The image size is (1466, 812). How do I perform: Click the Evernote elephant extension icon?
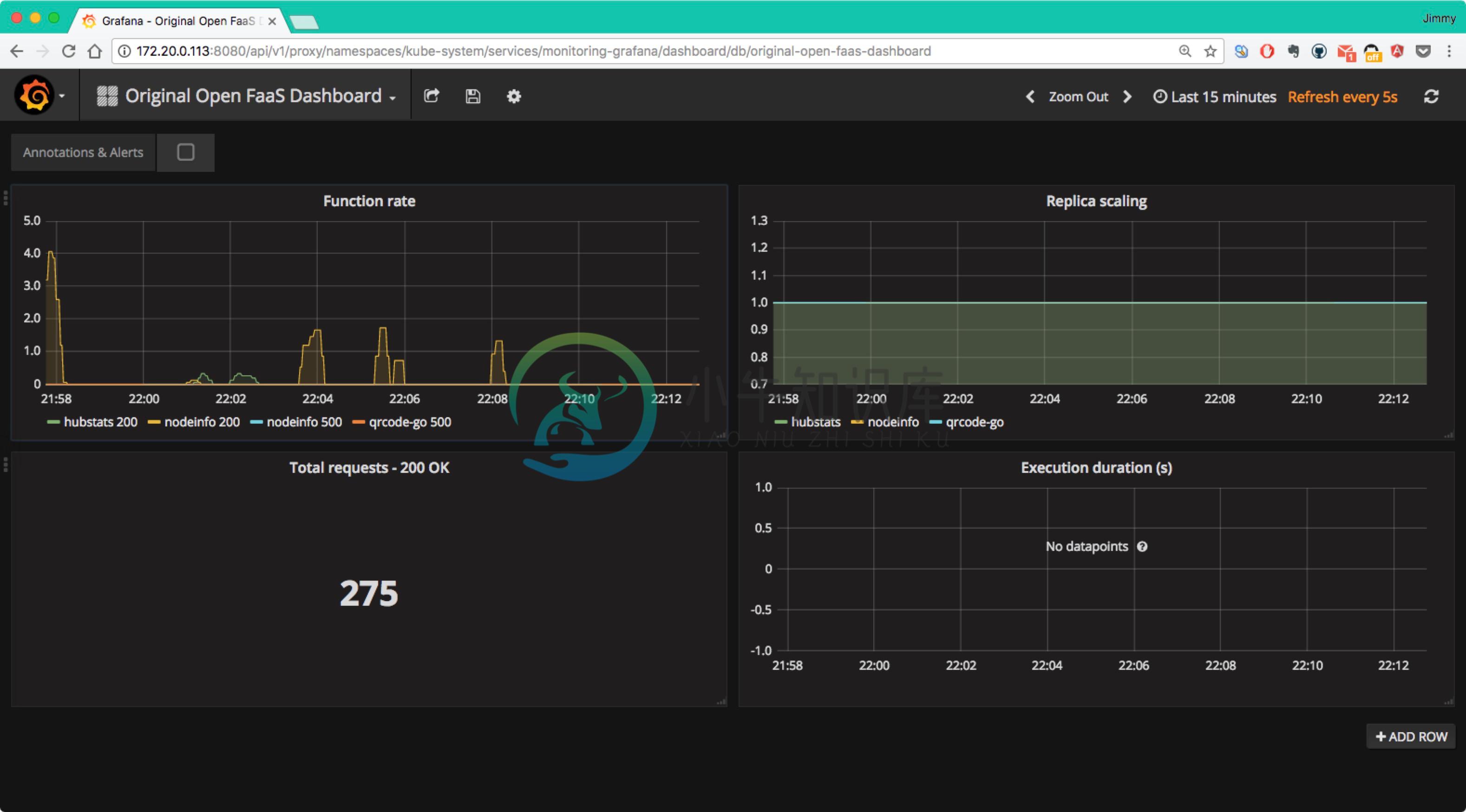click(1293, 51)
